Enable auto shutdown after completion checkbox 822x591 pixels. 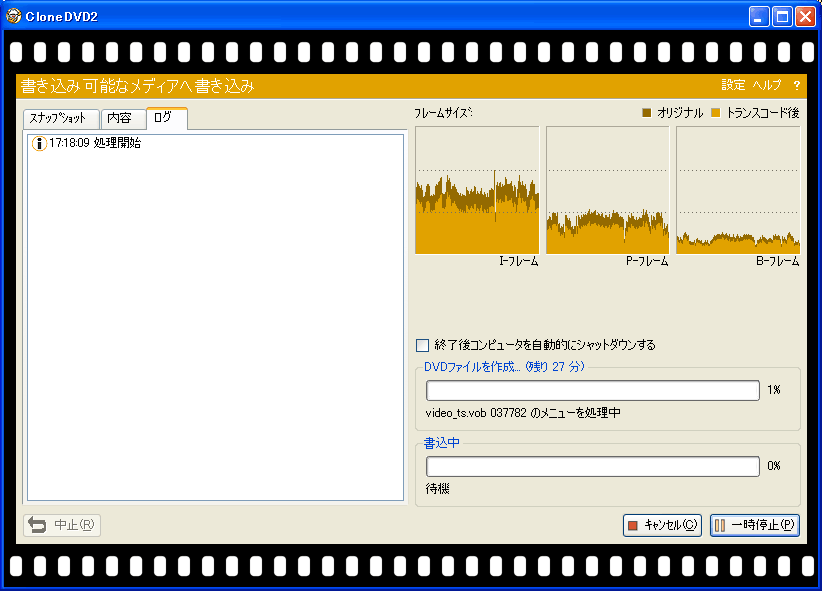tap(423, 345)
